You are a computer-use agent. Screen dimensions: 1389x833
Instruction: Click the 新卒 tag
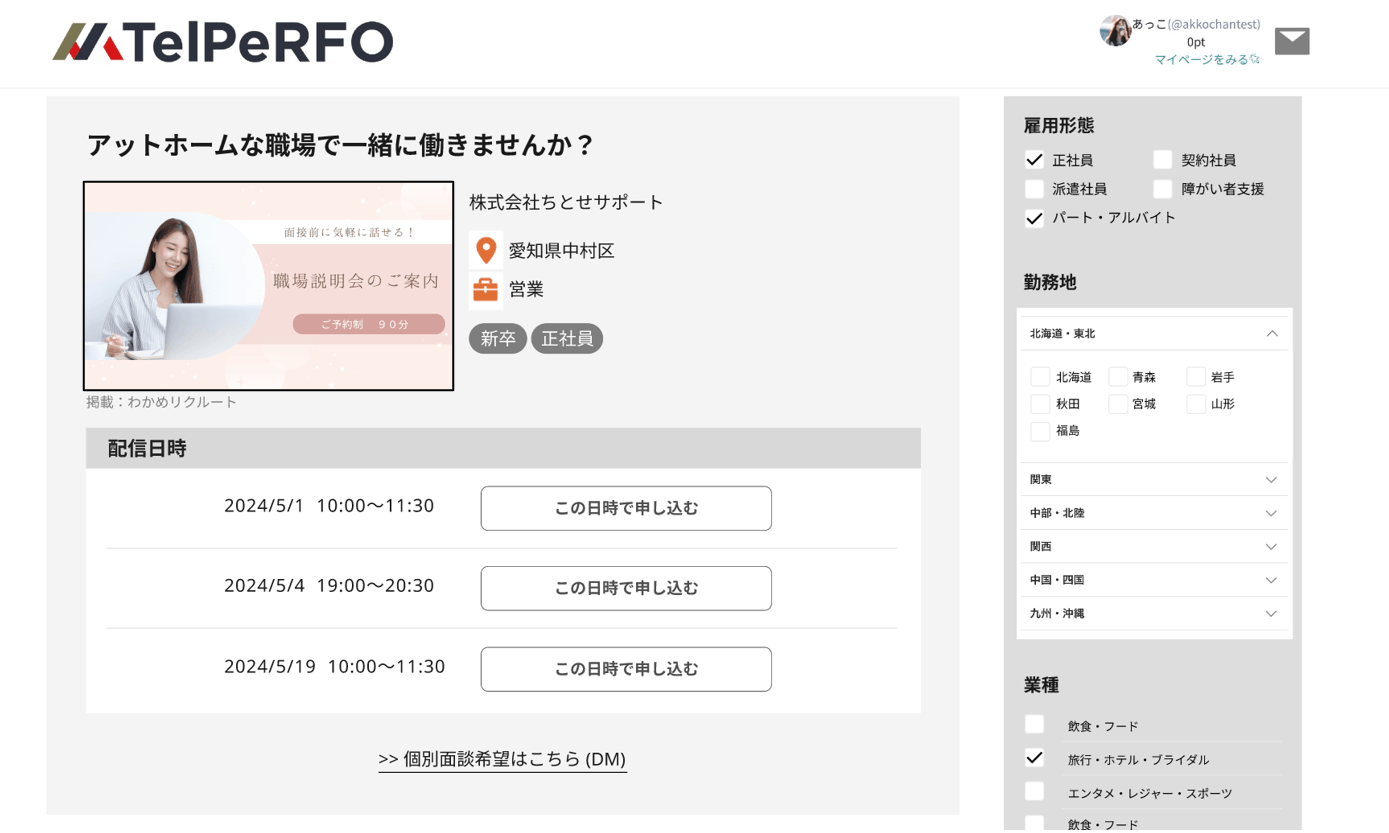[x=497, y=338]
